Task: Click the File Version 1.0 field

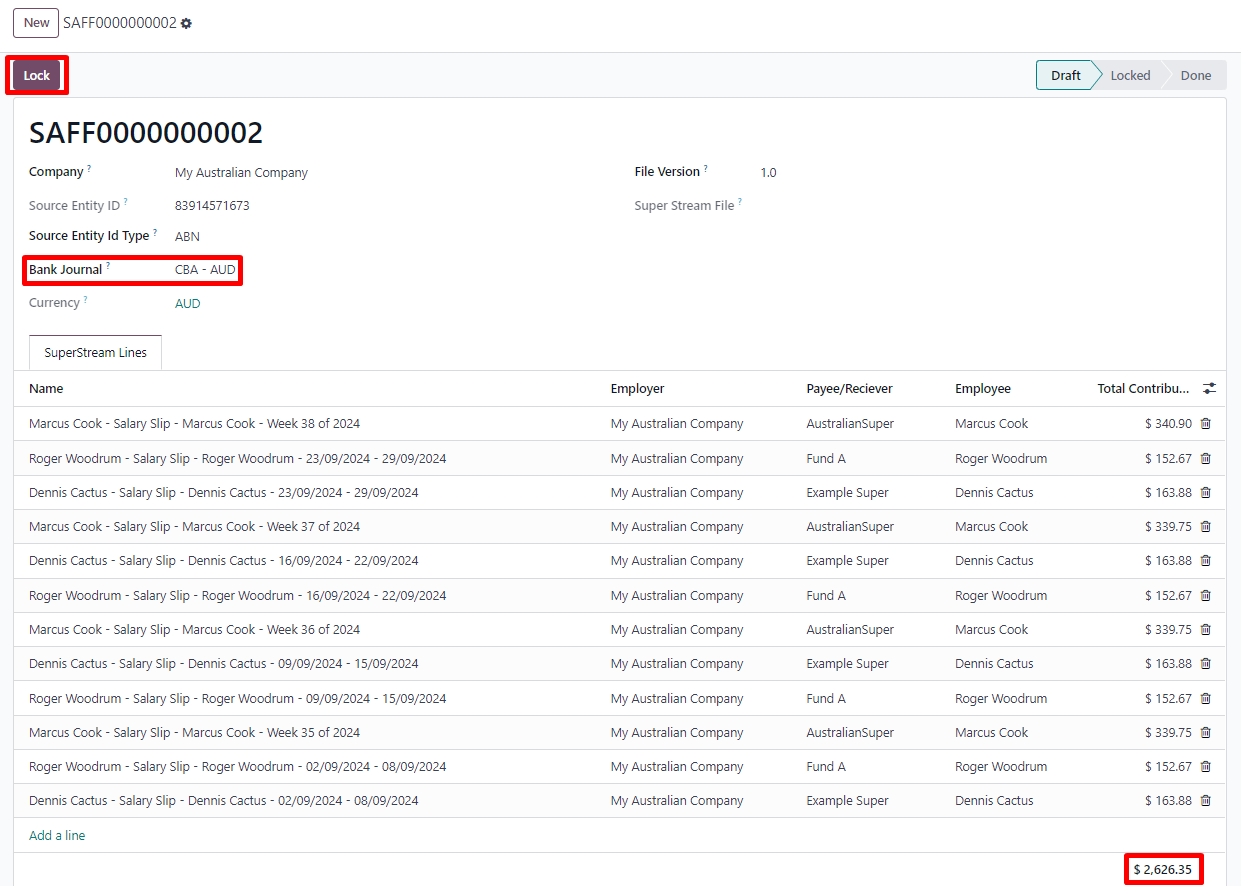Action: 768,173
